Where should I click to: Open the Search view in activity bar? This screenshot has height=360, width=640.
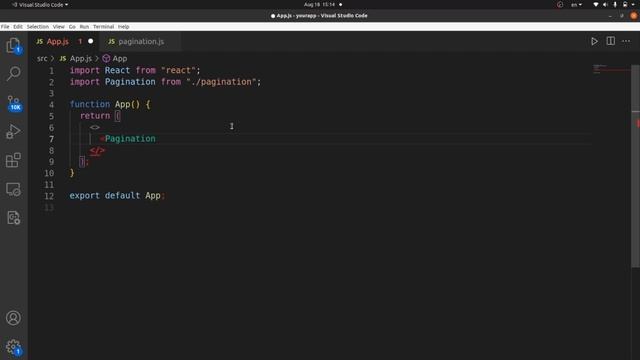tap(13, 74)
